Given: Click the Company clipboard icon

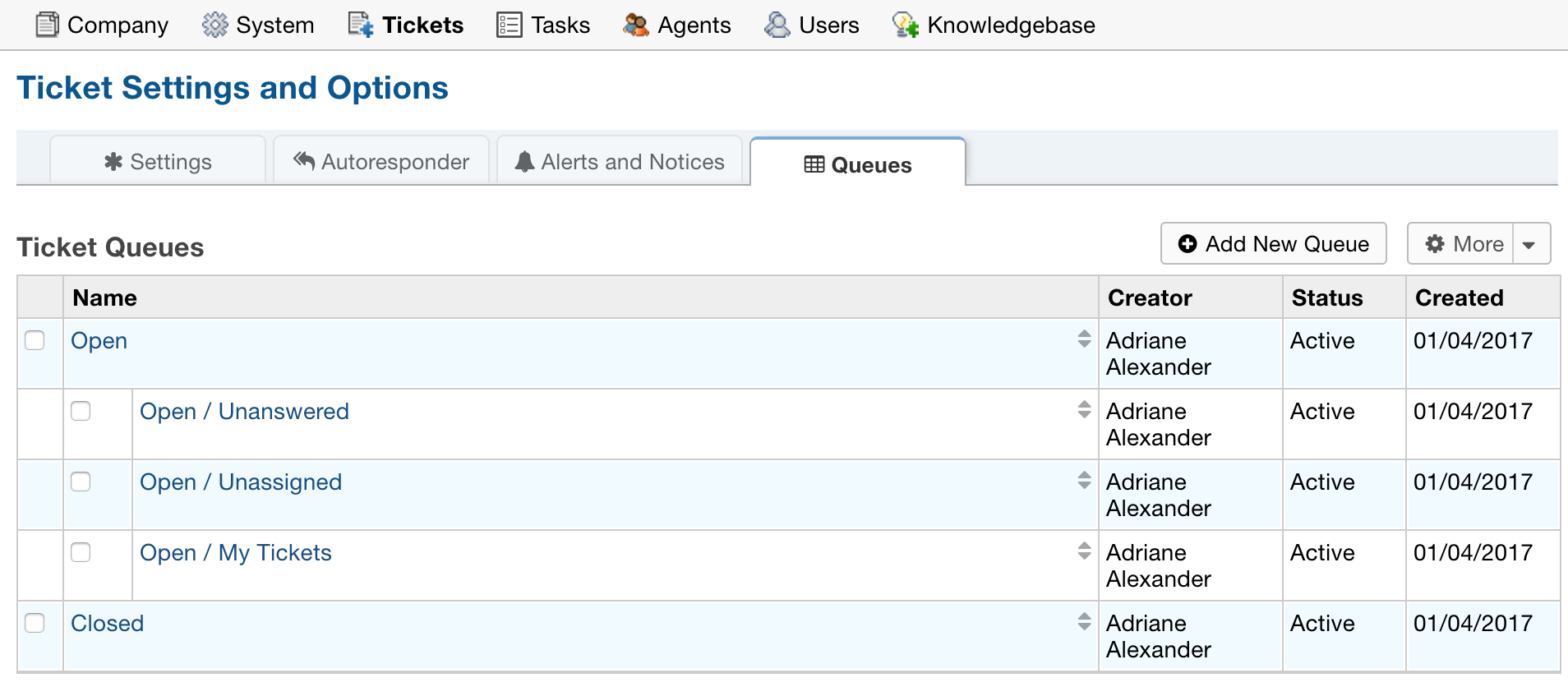Looking at the screenshot, I should 47,25.
